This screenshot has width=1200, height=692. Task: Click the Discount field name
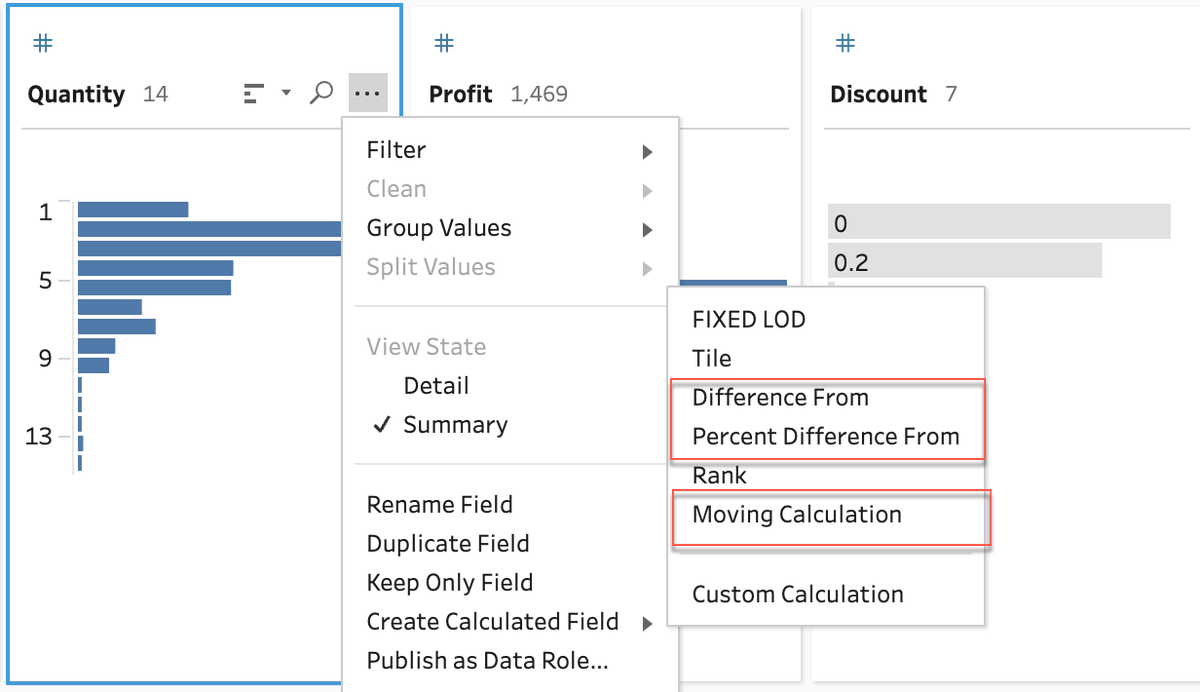[x=879, y=94]
